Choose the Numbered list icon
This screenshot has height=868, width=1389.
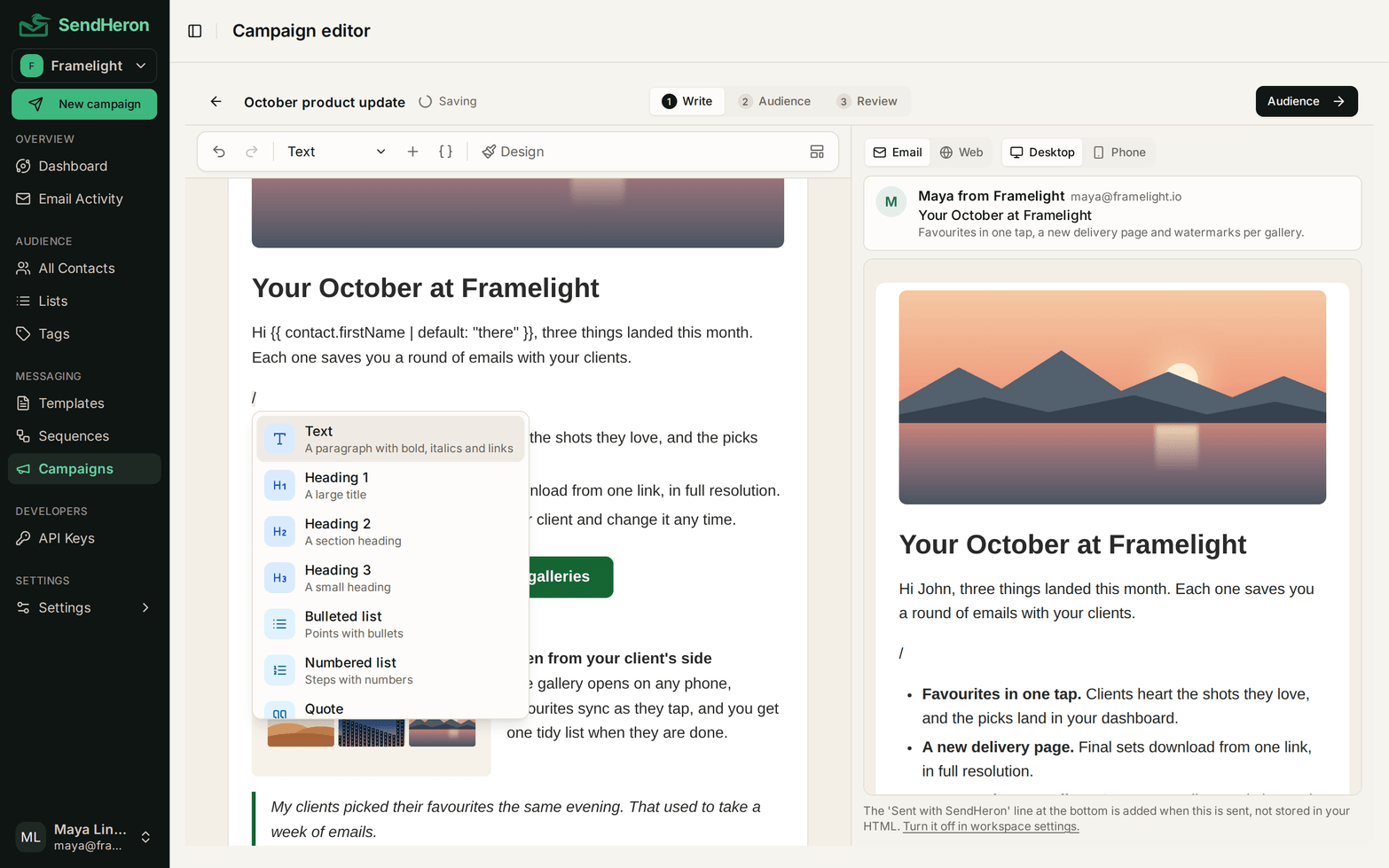(279, 669)
